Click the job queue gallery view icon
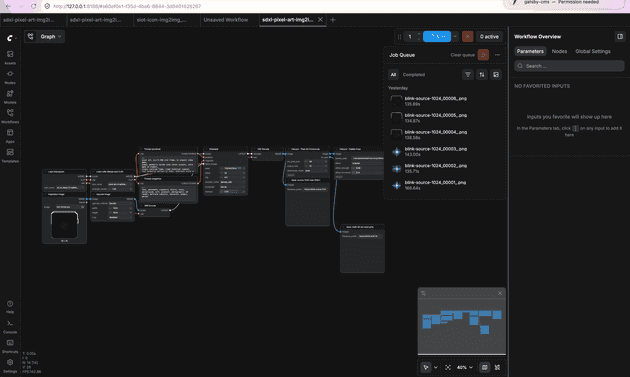630x377 pixels. click(496, 74)
